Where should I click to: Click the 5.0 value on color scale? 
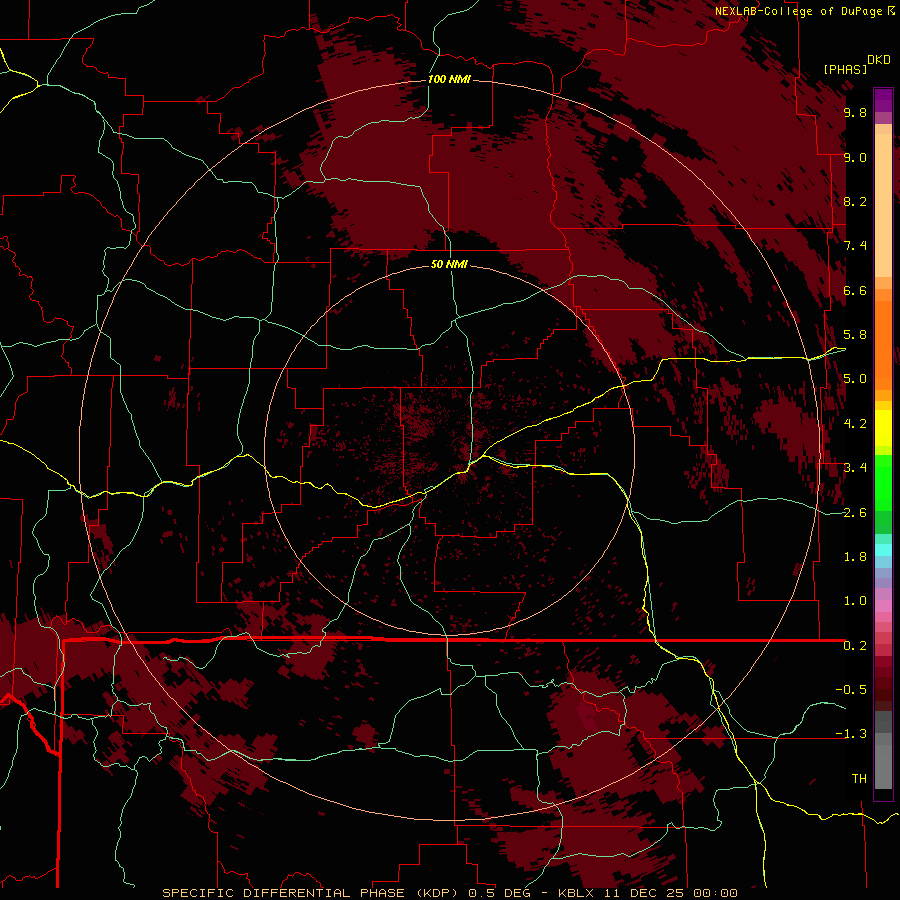click(x=855, y=379)
